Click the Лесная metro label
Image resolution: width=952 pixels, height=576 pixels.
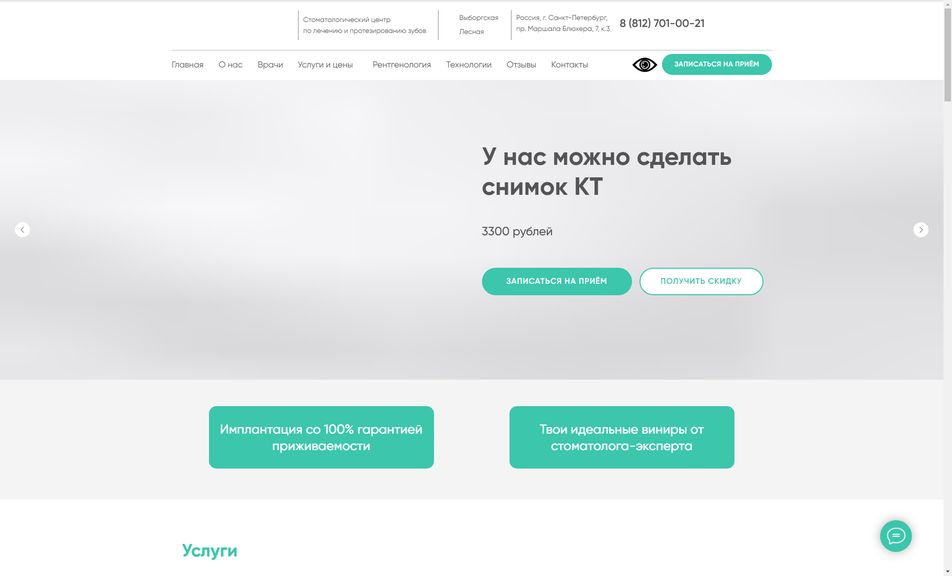point(471,32)
